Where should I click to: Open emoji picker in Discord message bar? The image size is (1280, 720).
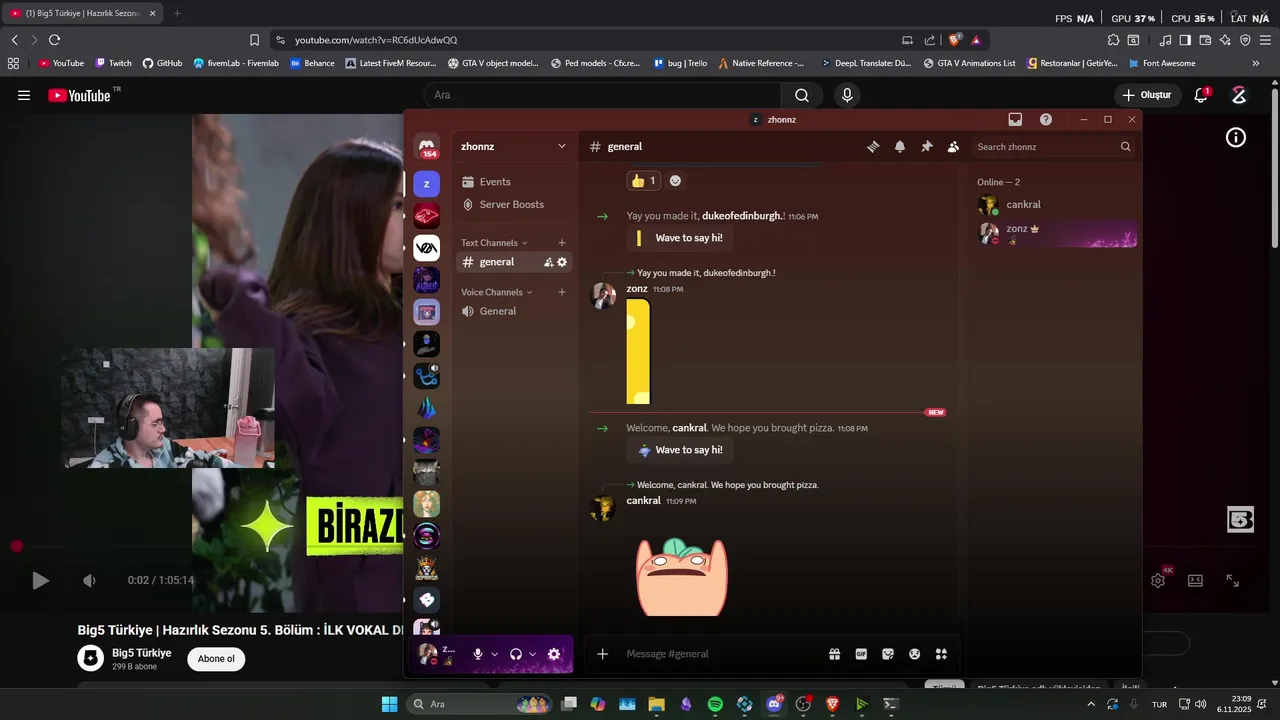coord(914,654)
